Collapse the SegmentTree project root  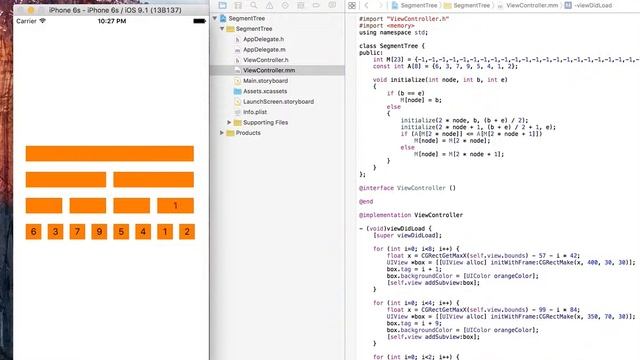[215, 18]
